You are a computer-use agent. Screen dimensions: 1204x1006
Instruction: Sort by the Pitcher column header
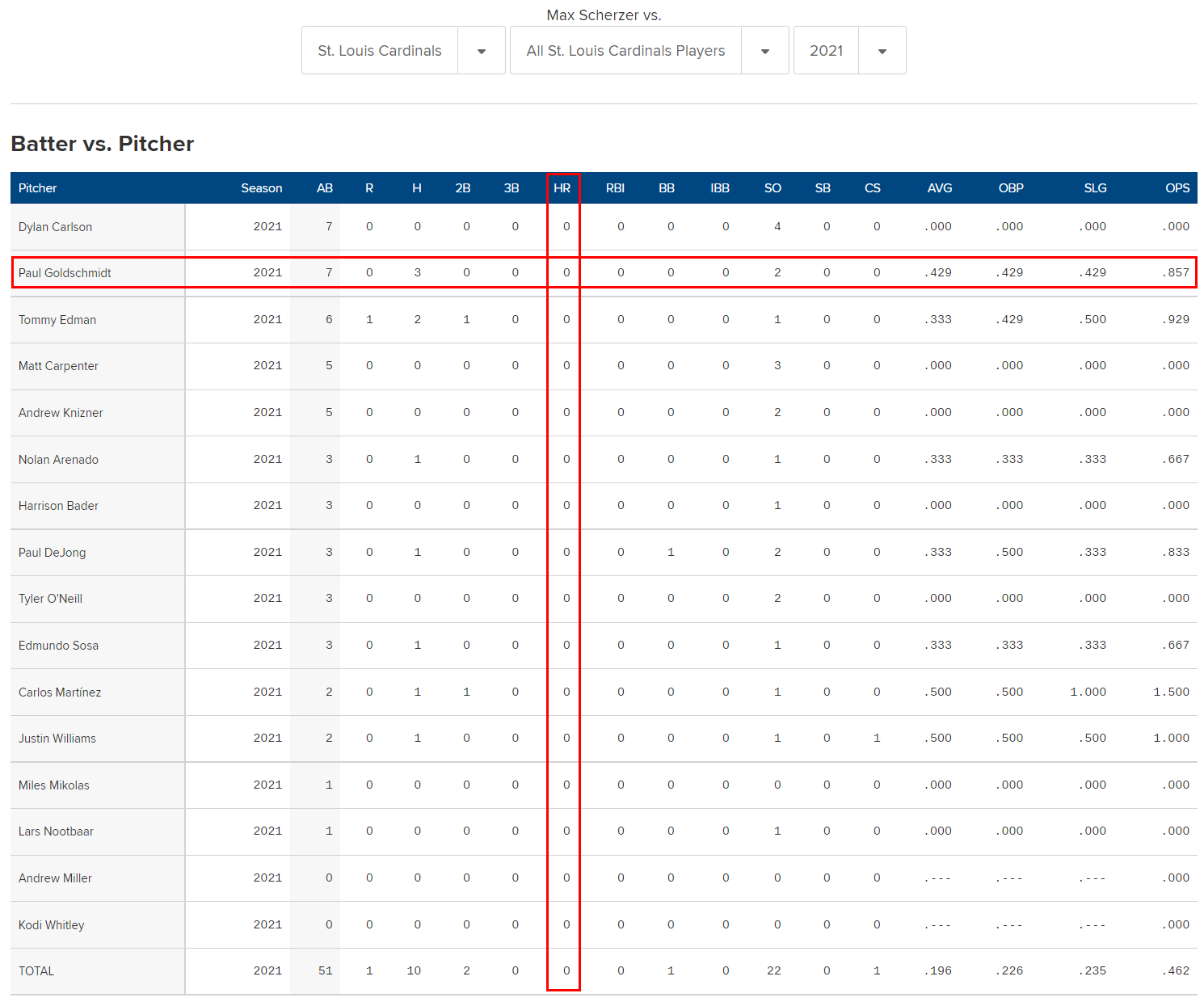(38, 187)
